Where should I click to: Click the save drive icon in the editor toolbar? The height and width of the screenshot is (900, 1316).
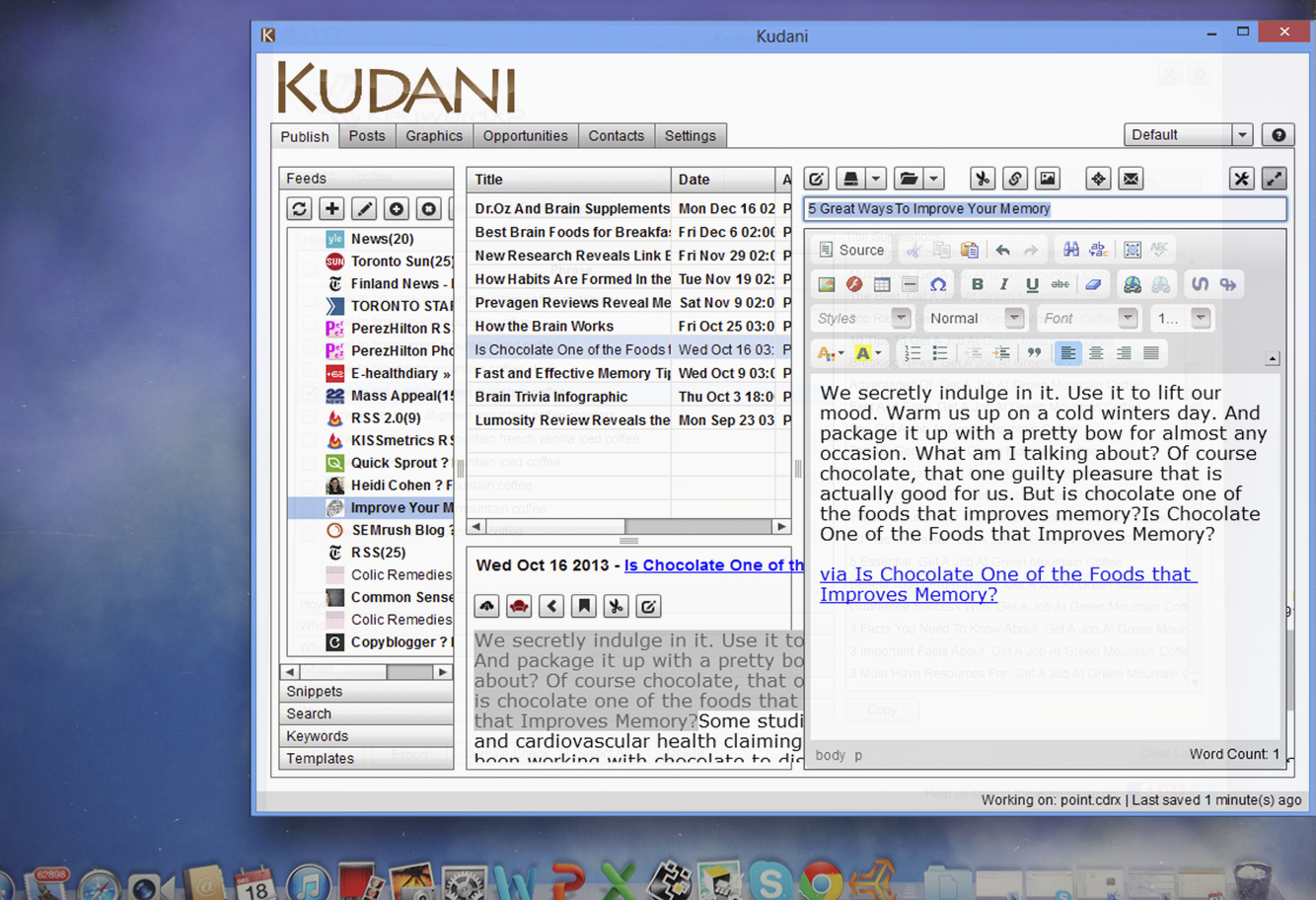click(x=850, y=179)
